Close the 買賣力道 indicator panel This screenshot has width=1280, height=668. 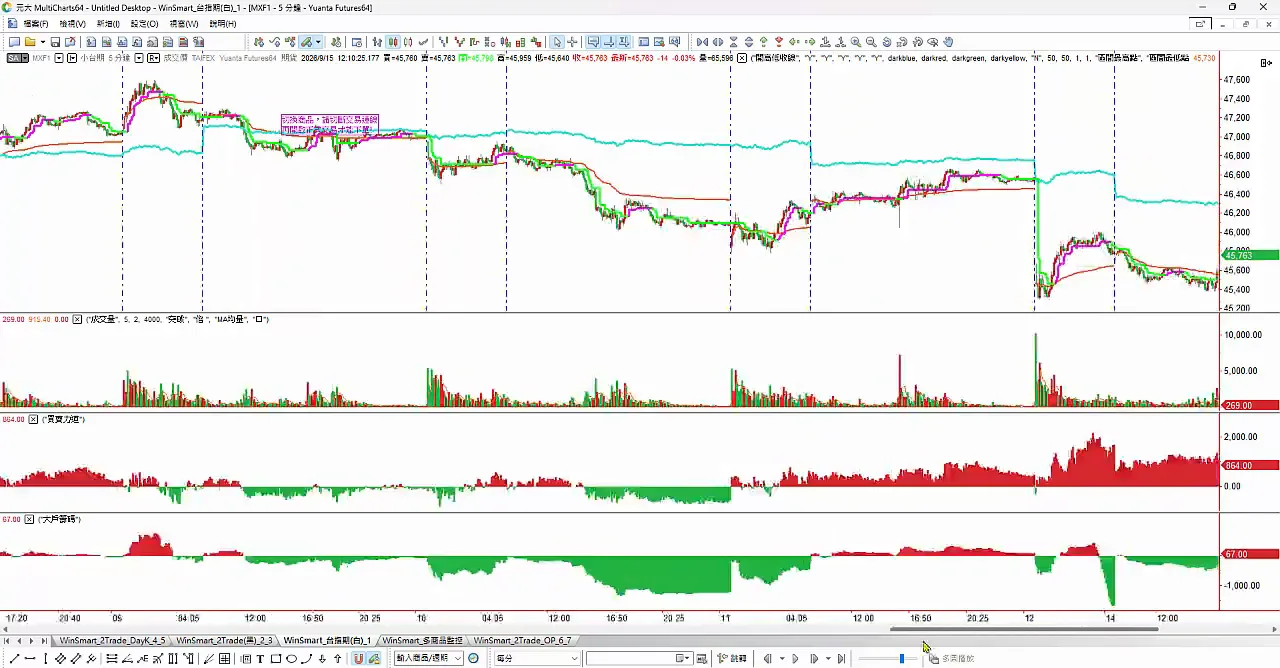(32, 419)
